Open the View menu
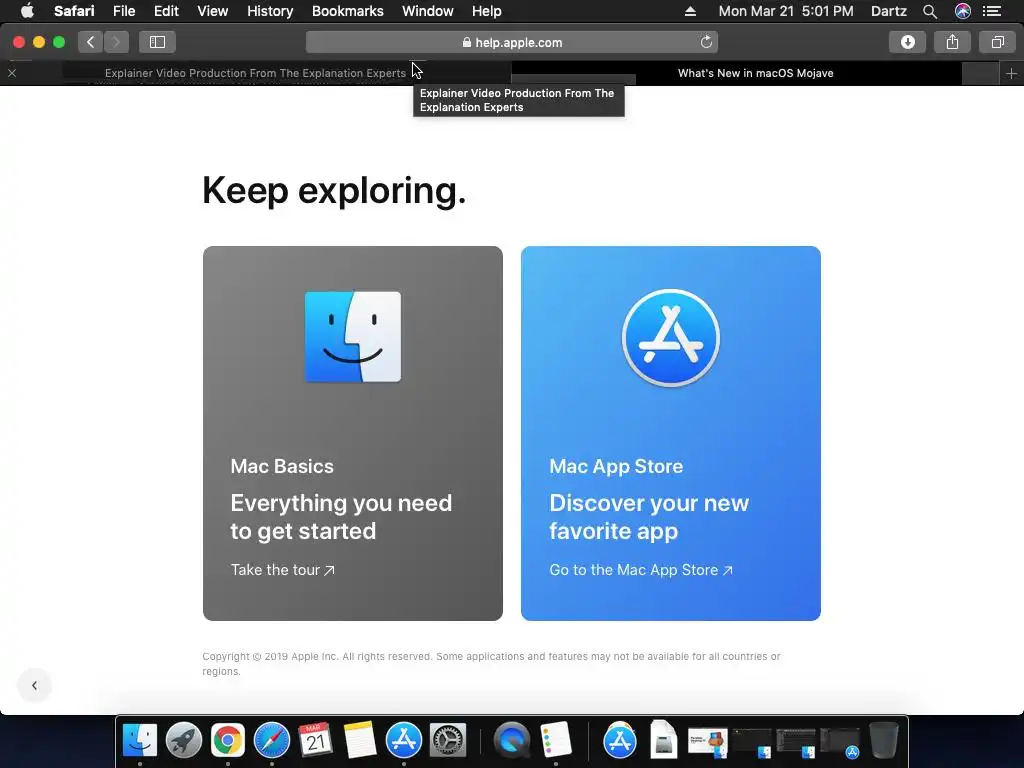This screenshot has height=768, width=1024. tap(212, 11)
